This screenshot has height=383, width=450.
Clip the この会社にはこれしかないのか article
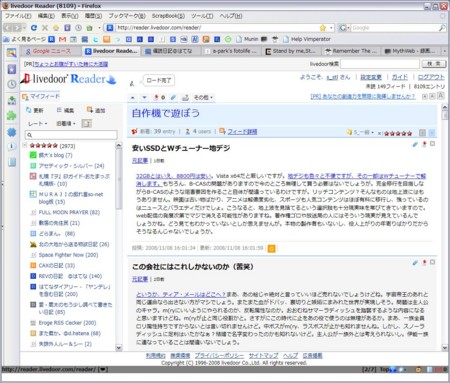click(415, 262)
